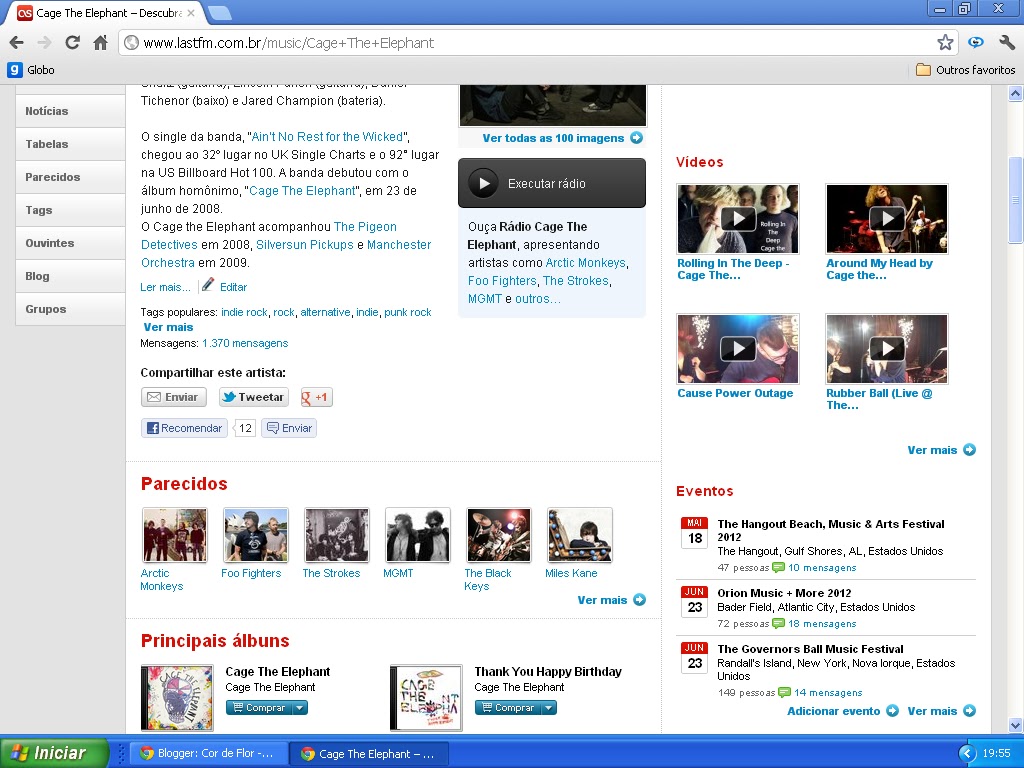Open the Blog sidebar tab

[71, 276]
